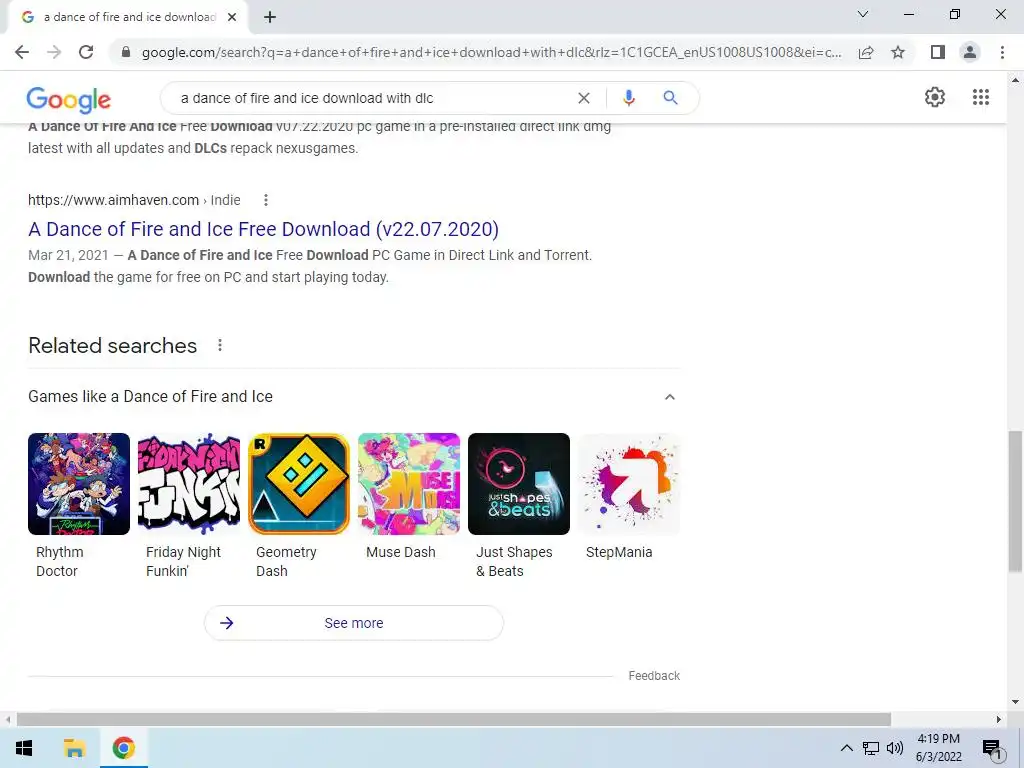Viewport: 1024px width, 768px height.
Task: Open Chrome profile avatar
Action: pyautogui.click(x=970, y=52)
